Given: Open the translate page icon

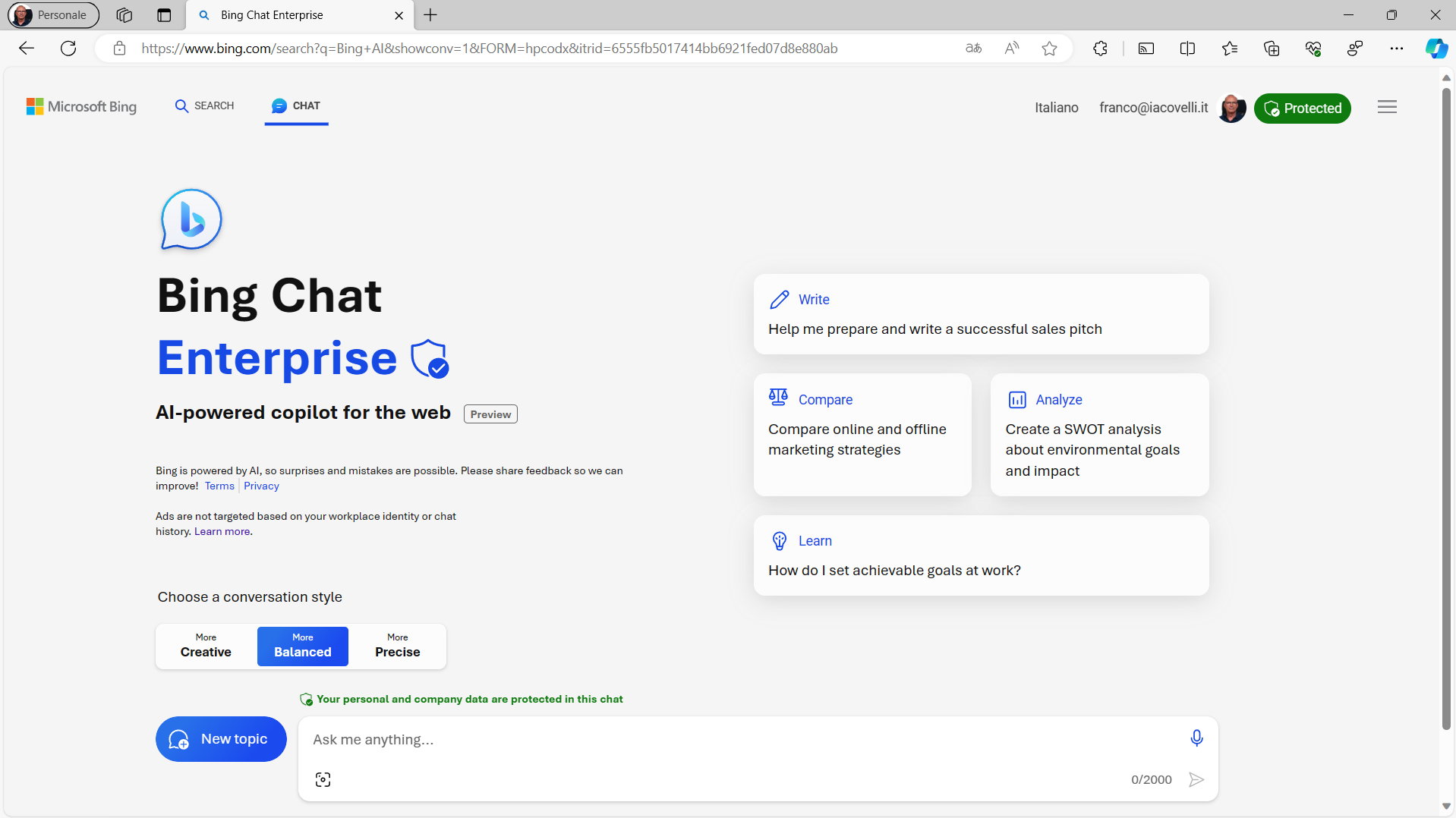Looking at the screenshot, I should 973,49.
